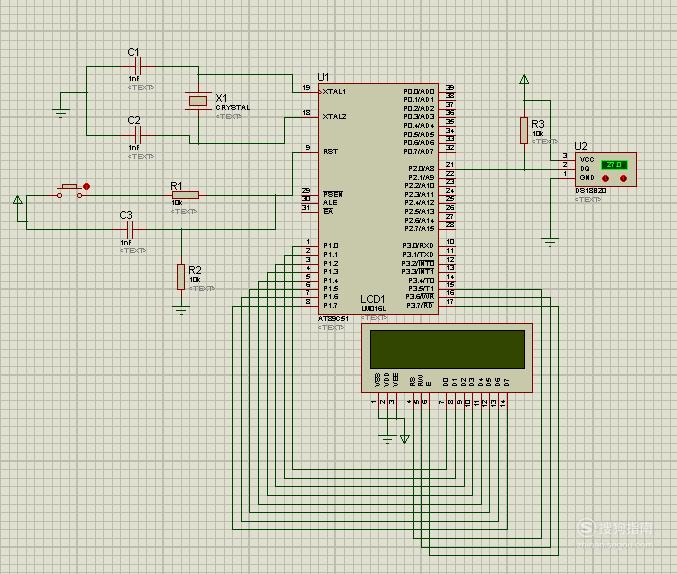This screenshot has height=574, width=677.
Task: Select the C2 capacitor symbol
Action: coord(138,135)
